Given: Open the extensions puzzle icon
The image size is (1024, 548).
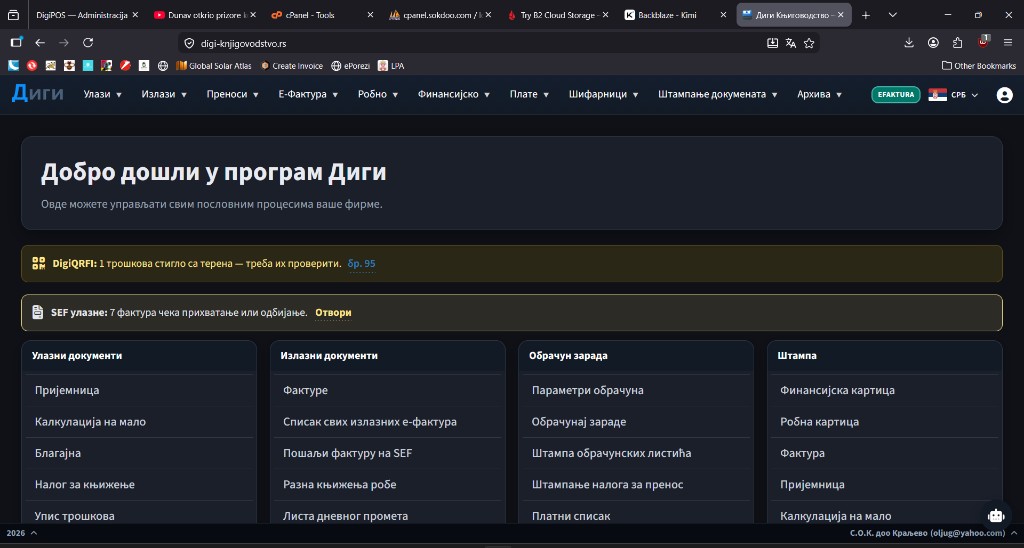Looking at the screenshot, I should click(x=957, y=42).
